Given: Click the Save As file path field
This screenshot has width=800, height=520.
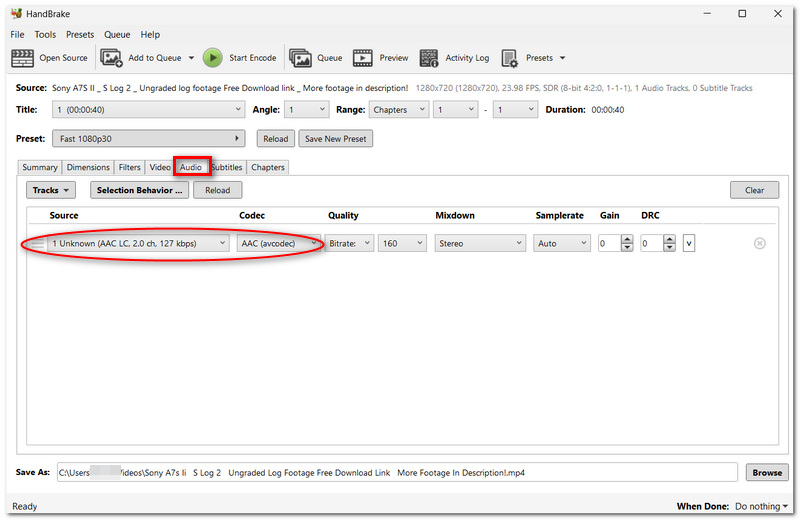Looking at the screenshot, I should (x=397, y=473).
